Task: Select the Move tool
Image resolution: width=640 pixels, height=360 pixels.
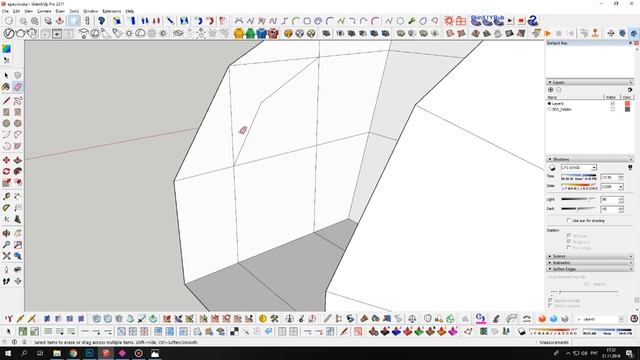Action: (x=6, y=160)
